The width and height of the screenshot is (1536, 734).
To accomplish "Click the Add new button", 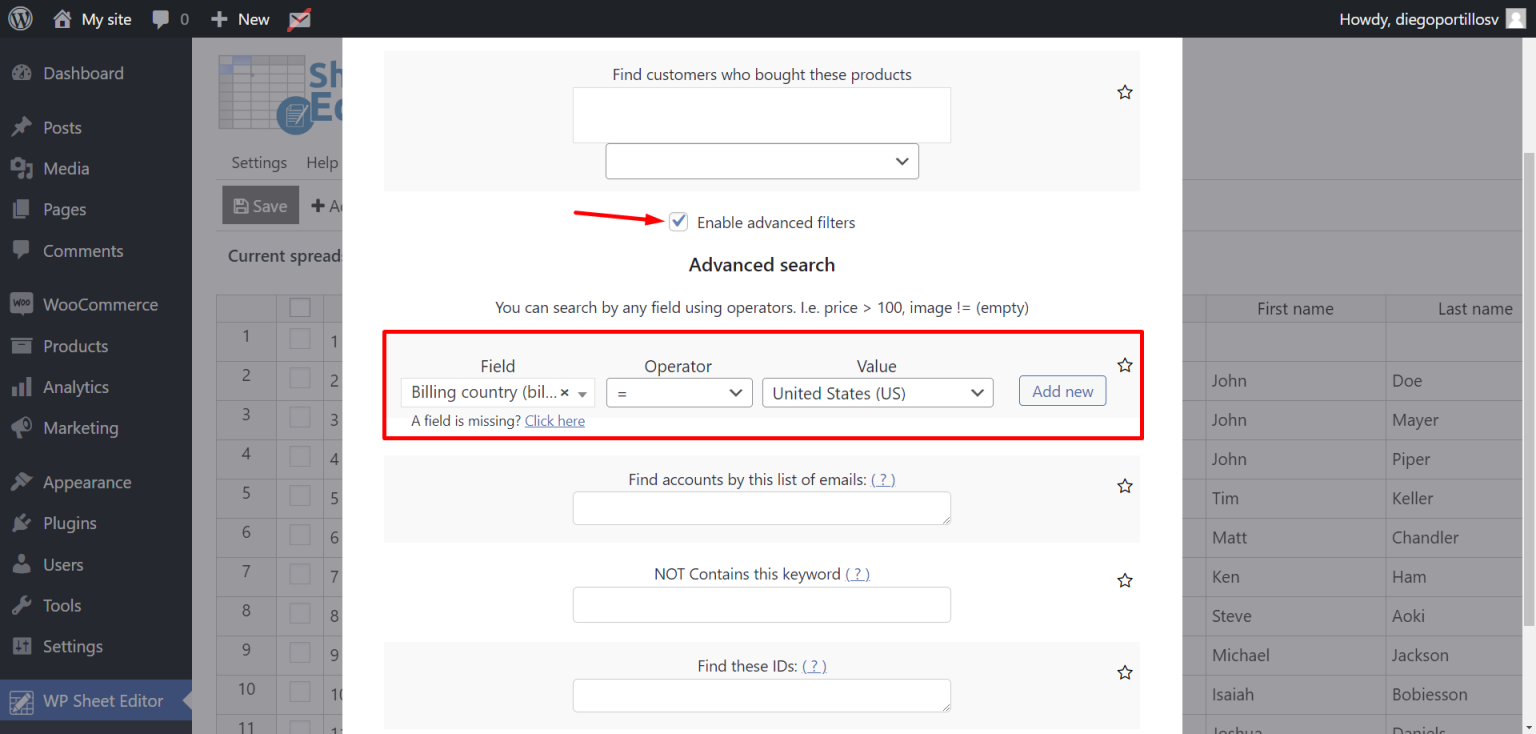I will pyautogui.click(x=1063, y=391).
